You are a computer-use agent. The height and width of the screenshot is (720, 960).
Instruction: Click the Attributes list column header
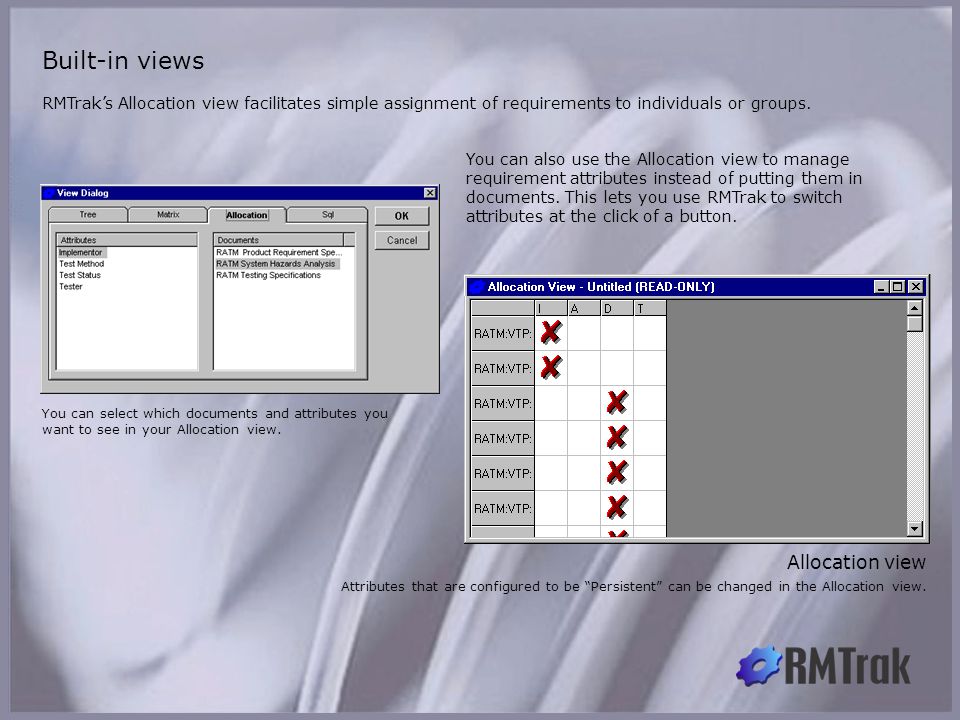127,240
